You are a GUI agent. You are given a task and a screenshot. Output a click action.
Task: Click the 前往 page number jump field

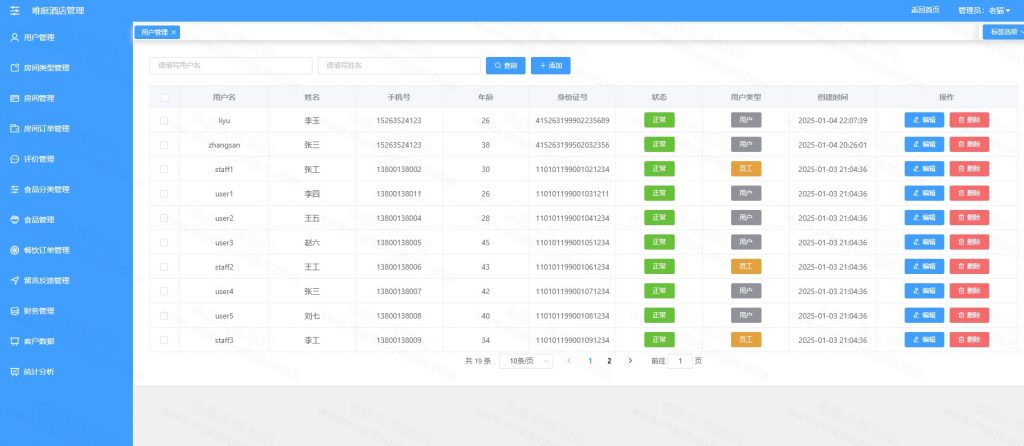click(680, 361)
